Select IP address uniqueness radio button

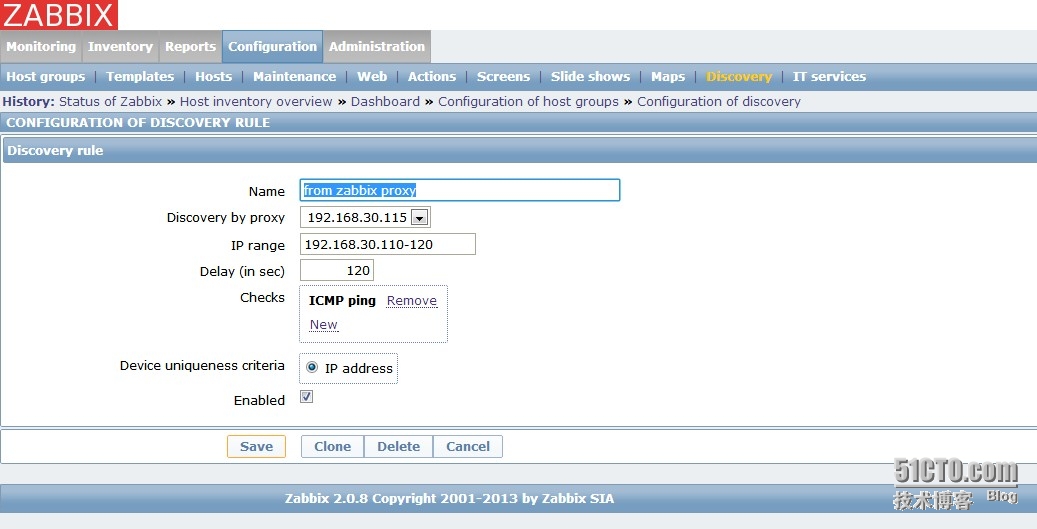[312, 367]
